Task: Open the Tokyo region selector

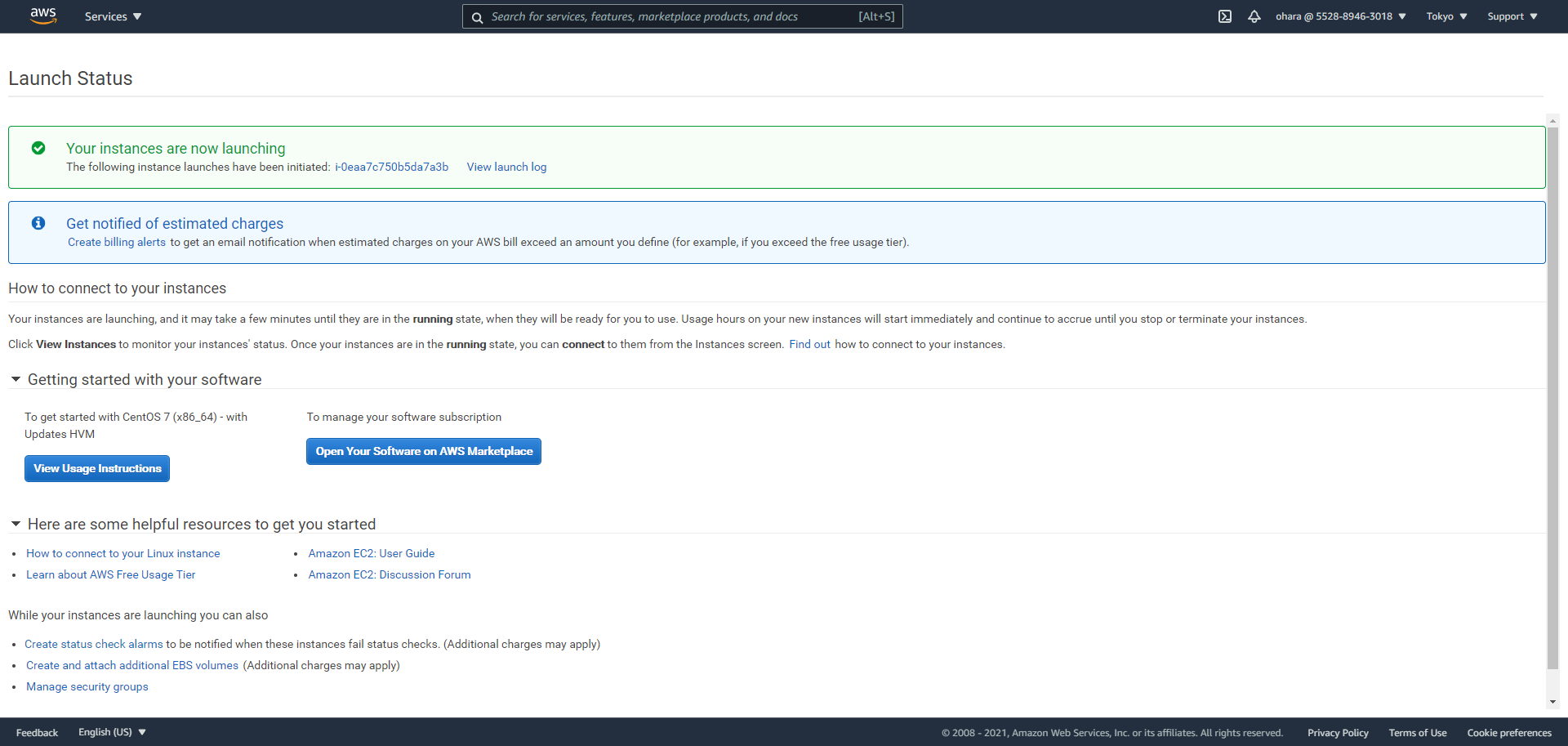Action: click(x=1446, y=16)
